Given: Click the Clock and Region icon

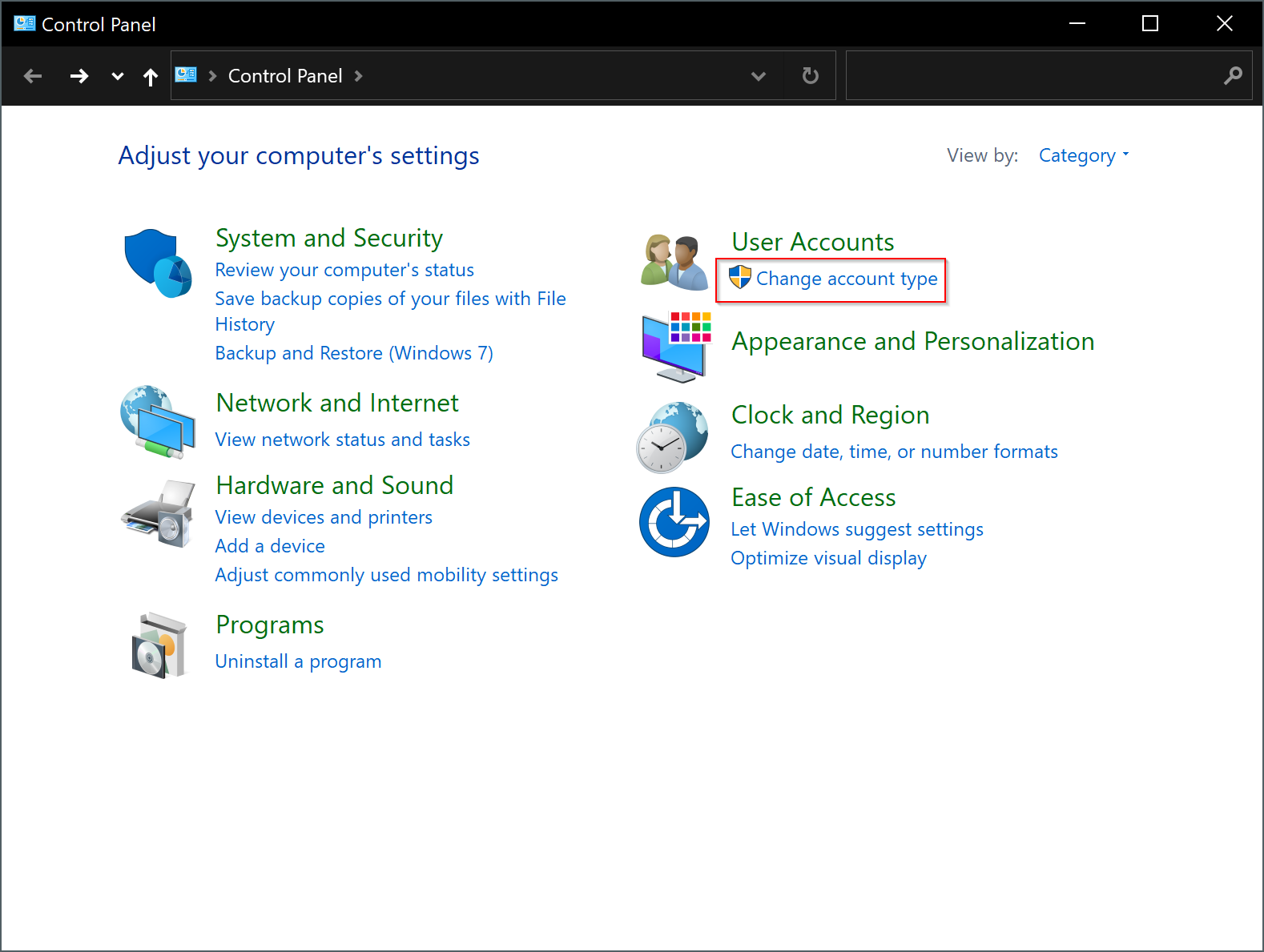Looking at the screenshot, I should [x=673, y=437].
